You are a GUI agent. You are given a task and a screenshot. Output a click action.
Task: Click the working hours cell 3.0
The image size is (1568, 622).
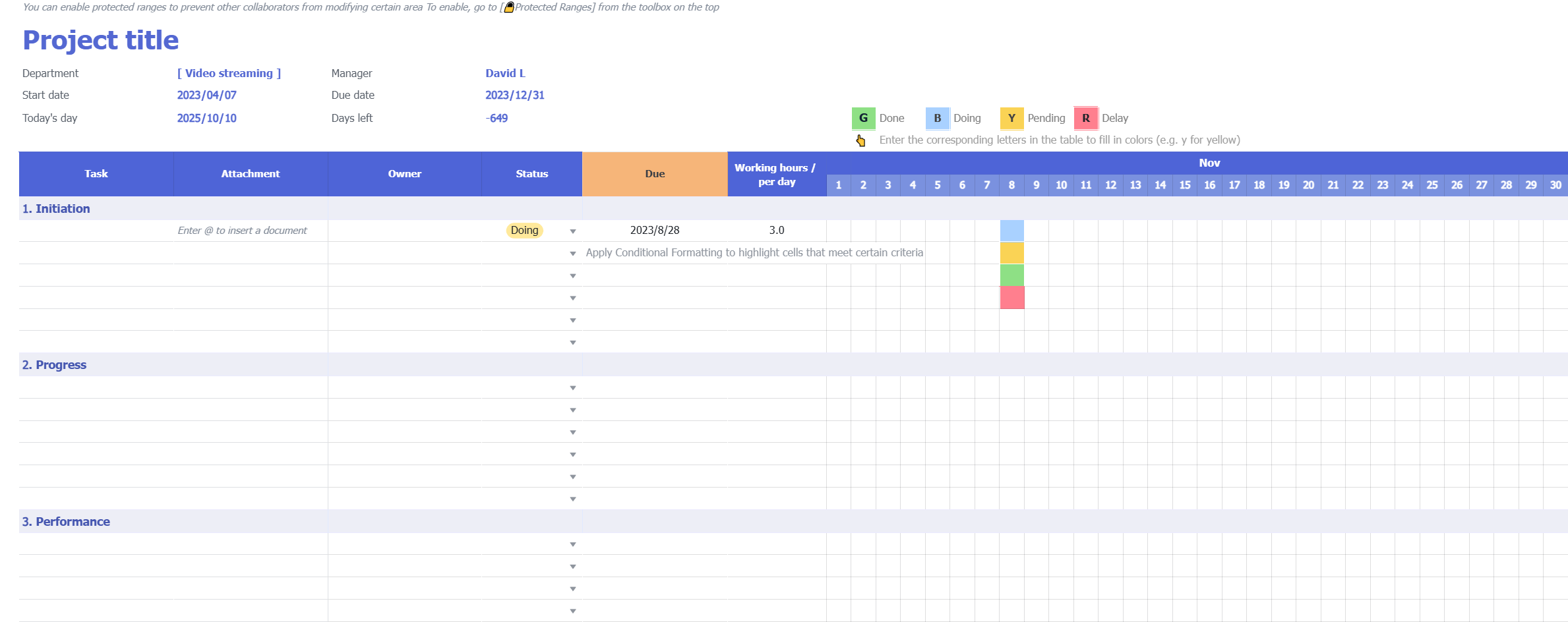point(777,231)
